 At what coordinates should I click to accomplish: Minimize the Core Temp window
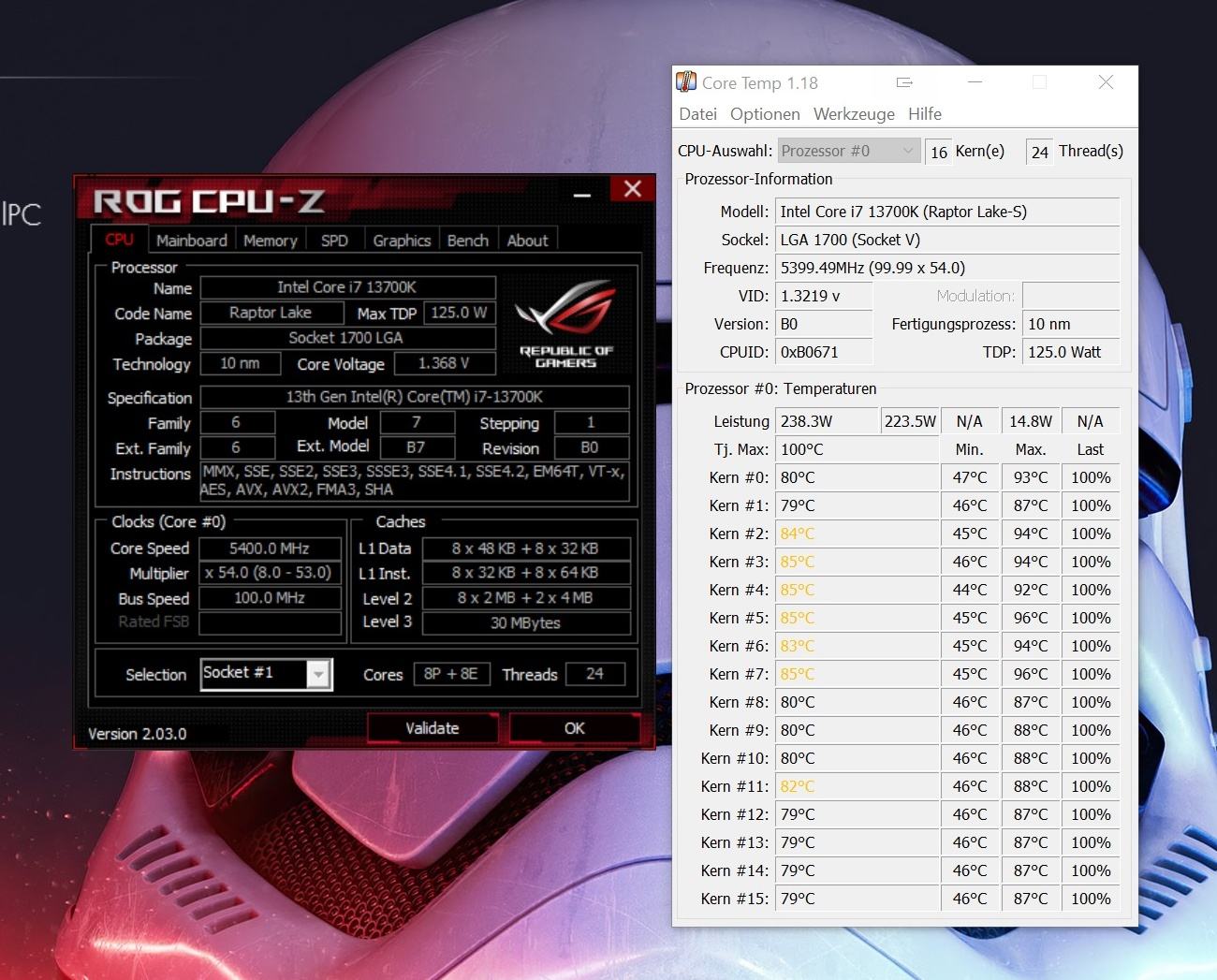(975, 82)
